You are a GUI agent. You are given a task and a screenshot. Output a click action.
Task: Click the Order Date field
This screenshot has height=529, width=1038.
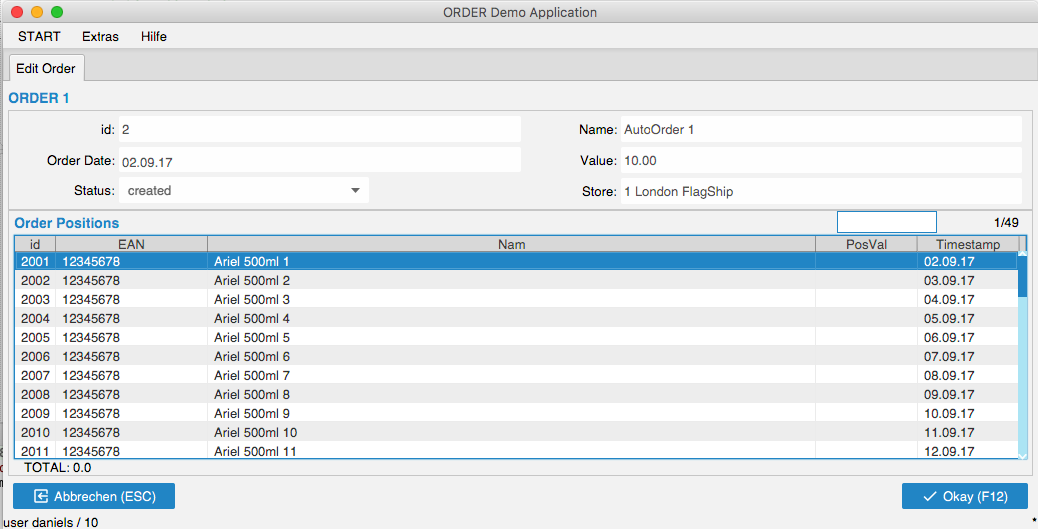pyautogui.click(x=319, y=160)
